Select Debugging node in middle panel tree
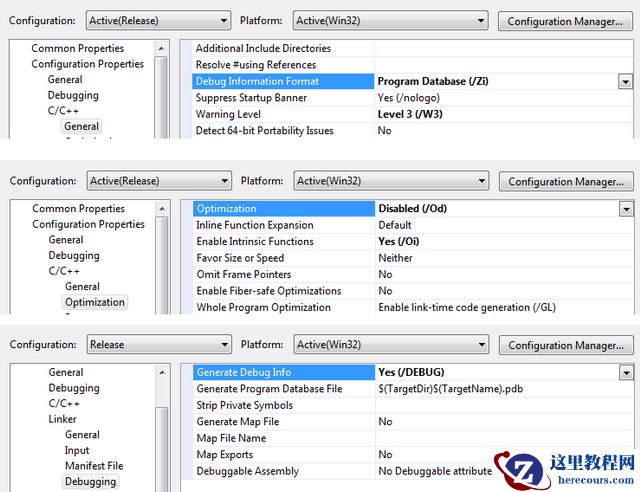The height and width of the screenshot is (492, 640). point(74,256)
